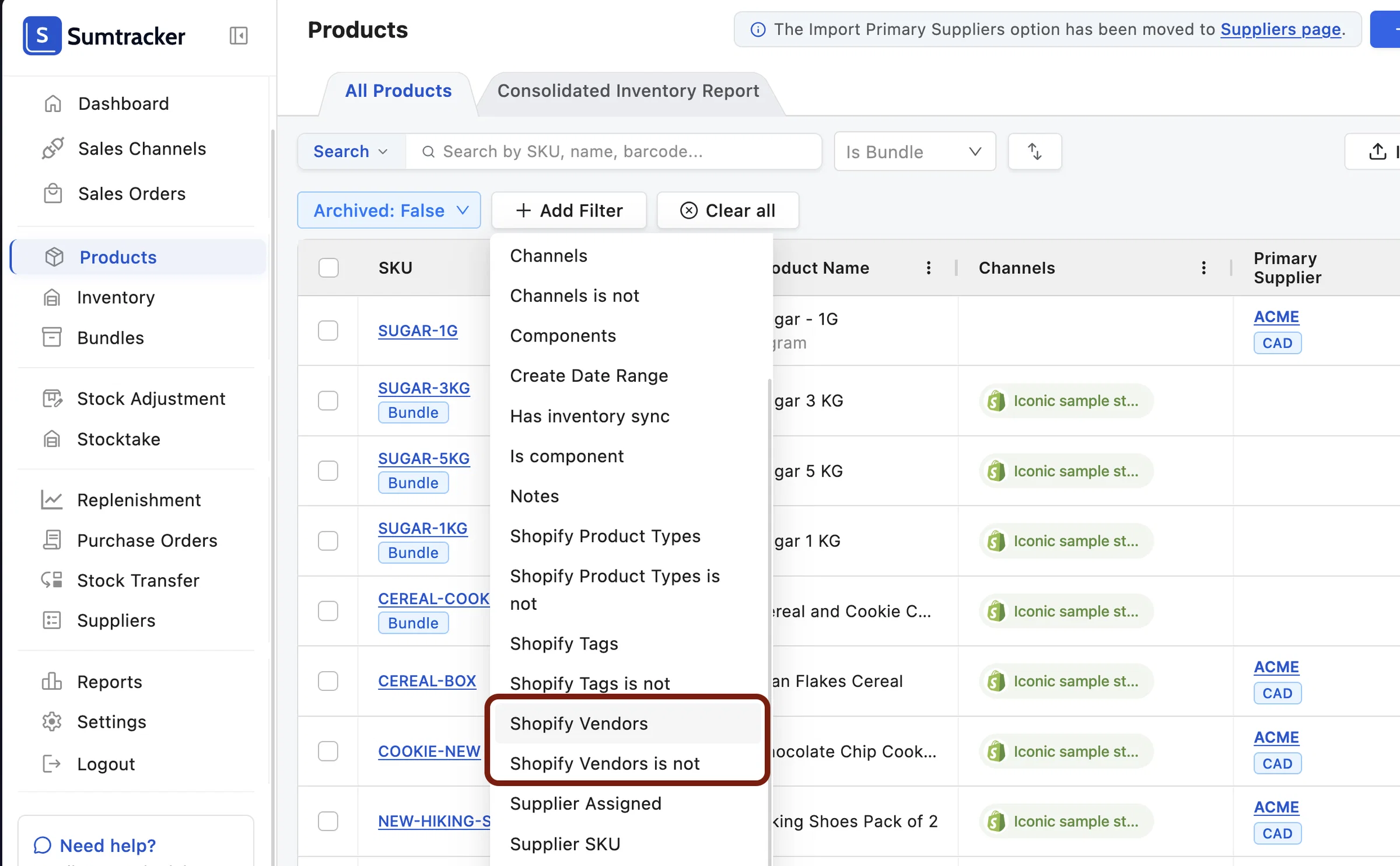
Task: Open the SUGAR-1KG SKU link
Action: (423, 528)
